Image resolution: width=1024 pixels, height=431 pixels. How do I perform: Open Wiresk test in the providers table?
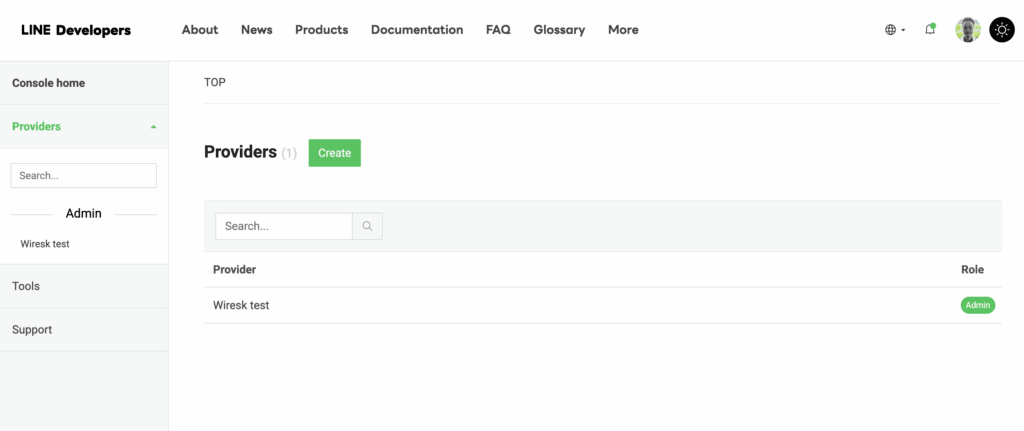coord(241,305)
